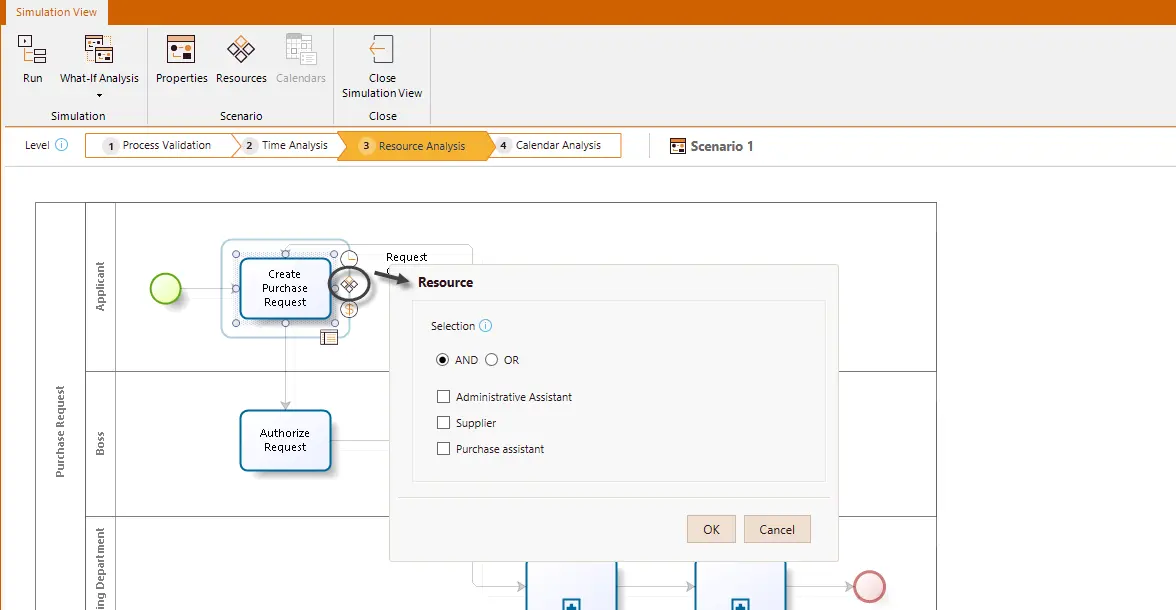Viewport: 1176px width, 610px height.
Task: Cancel the Resource dialog
Action: tap(777, 529)
